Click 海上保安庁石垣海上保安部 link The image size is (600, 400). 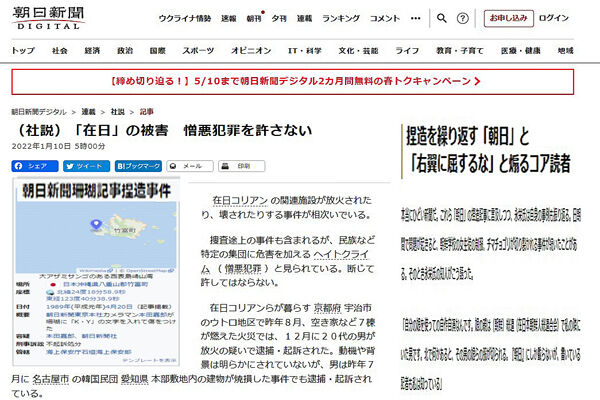[89, 352]
